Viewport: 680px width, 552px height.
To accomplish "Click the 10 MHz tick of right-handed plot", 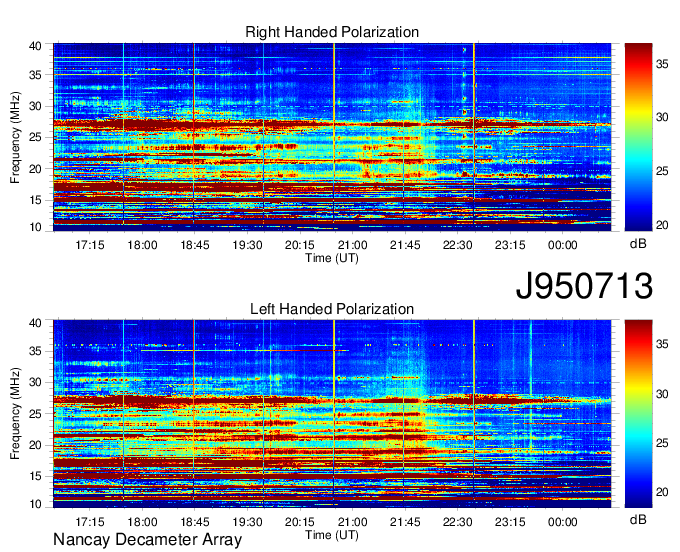I will [x=36, y=227].
